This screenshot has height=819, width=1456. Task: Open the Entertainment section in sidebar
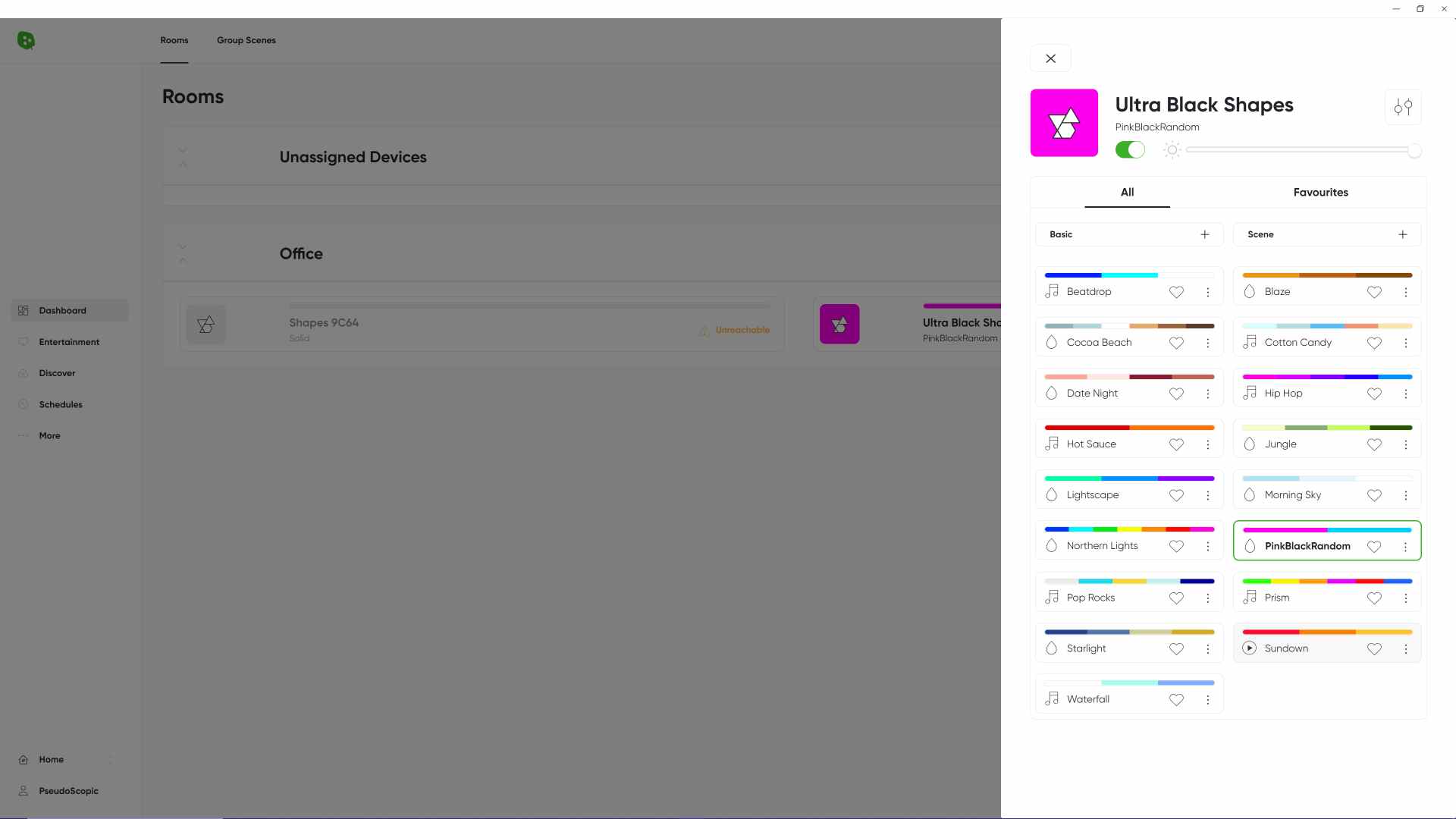(x=68, y=341)
